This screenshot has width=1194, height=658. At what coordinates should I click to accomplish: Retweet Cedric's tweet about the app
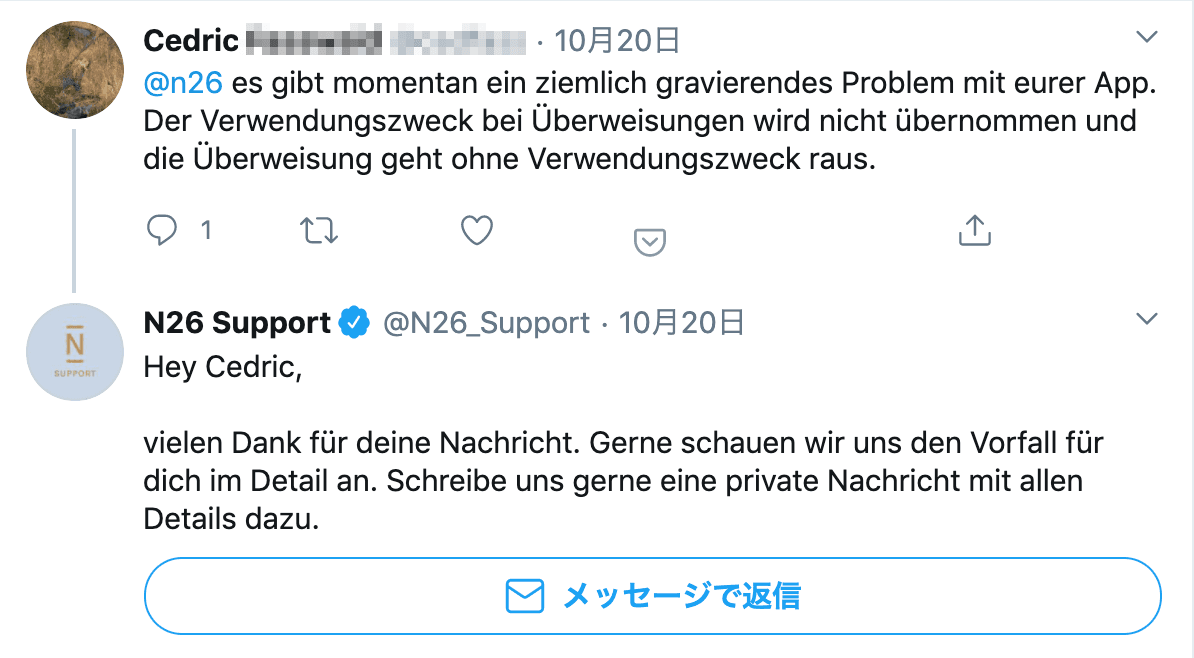[320, 231]
